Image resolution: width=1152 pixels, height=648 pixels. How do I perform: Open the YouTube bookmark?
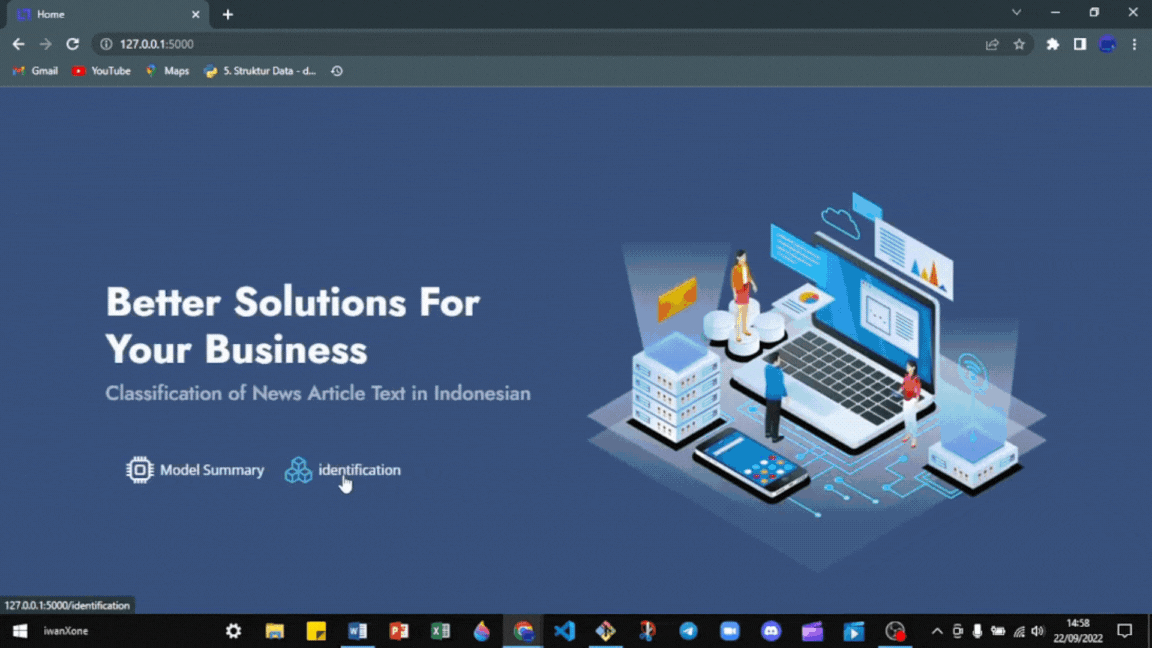tap(101, 71)
